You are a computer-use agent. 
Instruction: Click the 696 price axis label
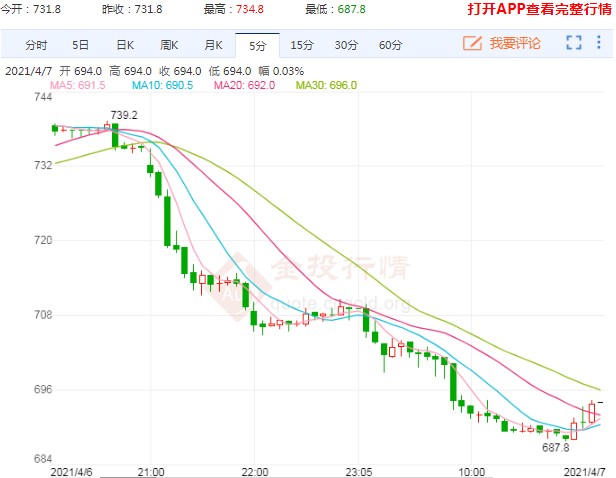pos(43,389)
